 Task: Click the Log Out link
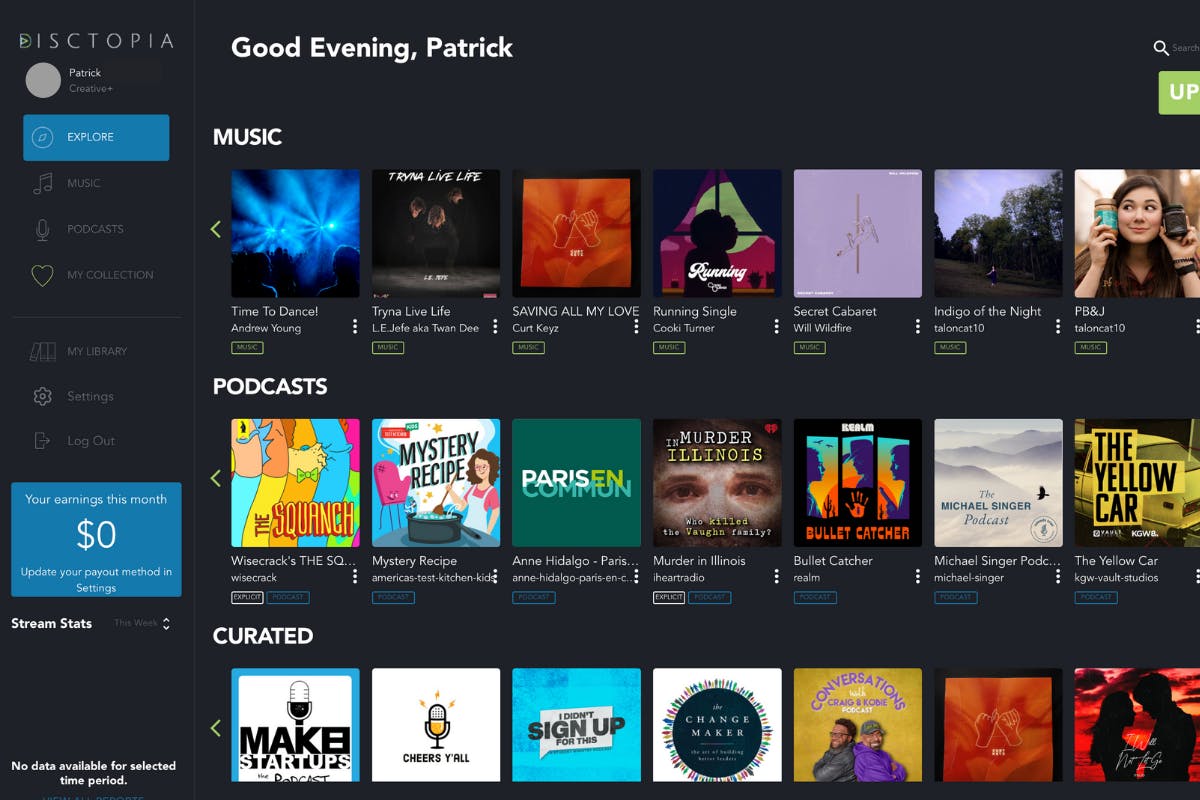click(91, 441)
